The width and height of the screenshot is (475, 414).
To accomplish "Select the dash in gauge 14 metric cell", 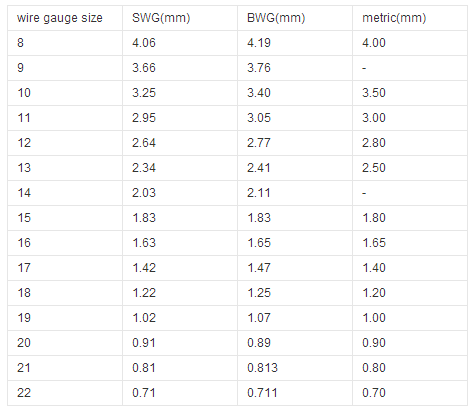I will pos(364,193).
